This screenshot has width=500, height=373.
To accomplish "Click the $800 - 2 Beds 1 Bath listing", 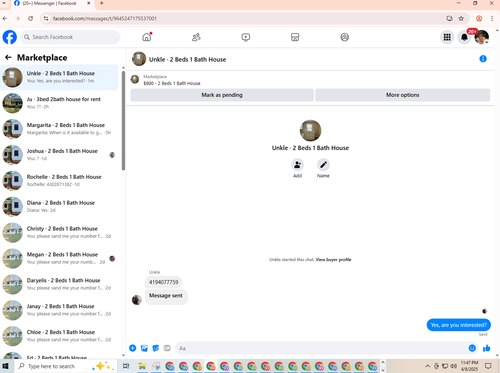I will click(x=172, y=83).
